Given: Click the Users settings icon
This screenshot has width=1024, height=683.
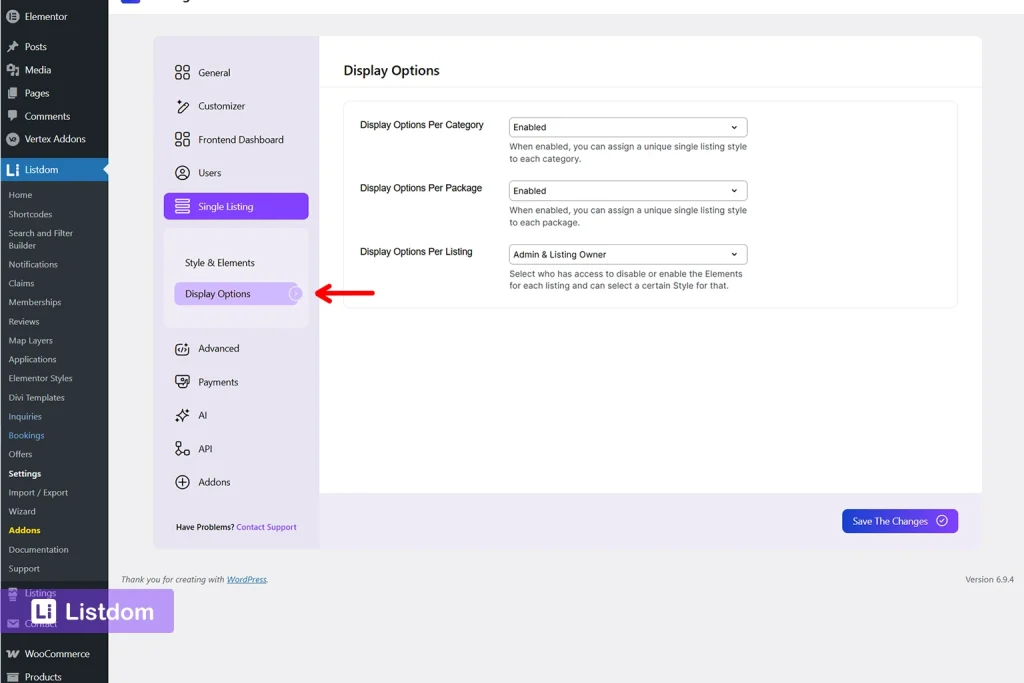Looking at the screenshot, I should 183,172.
